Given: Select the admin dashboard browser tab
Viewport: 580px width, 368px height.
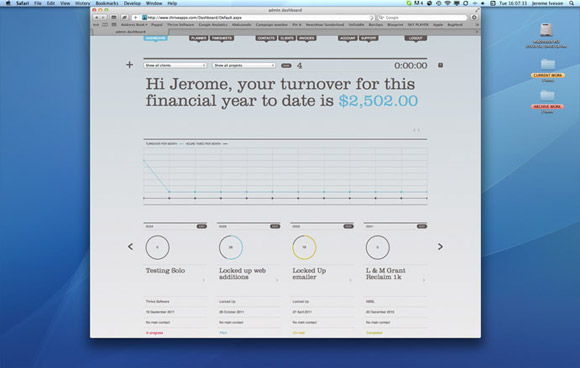Looking at the screenshot, I should pos(130,32).
